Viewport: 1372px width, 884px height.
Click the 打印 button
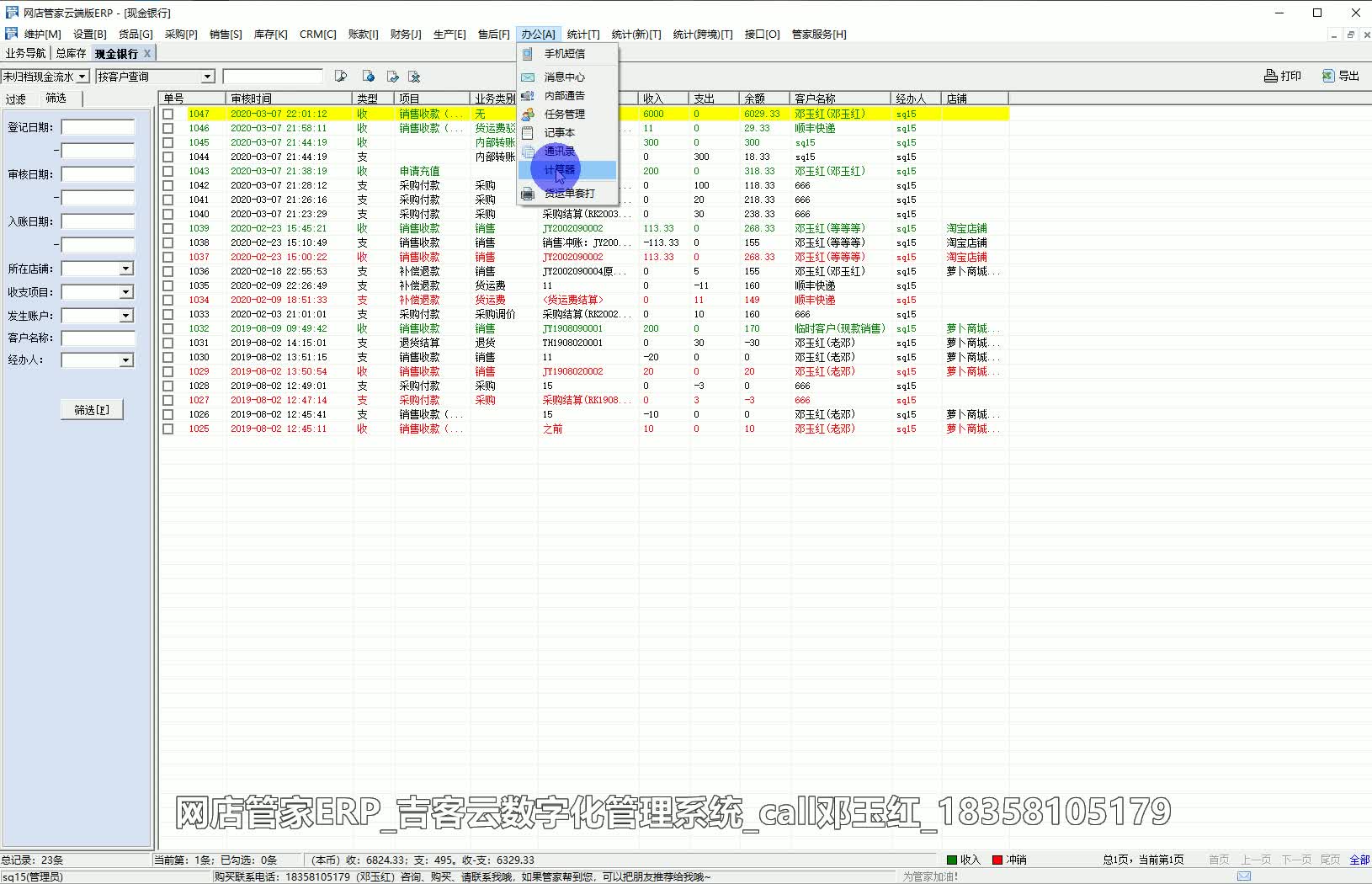click(x=1283, y=76)
